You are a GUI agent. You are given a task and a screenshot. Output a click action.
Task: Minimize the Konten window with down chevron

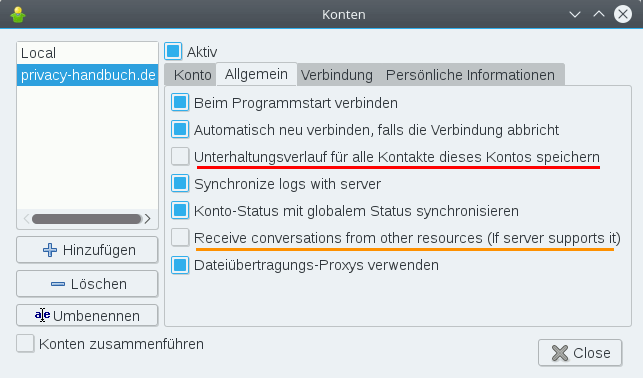coord(575,15)
